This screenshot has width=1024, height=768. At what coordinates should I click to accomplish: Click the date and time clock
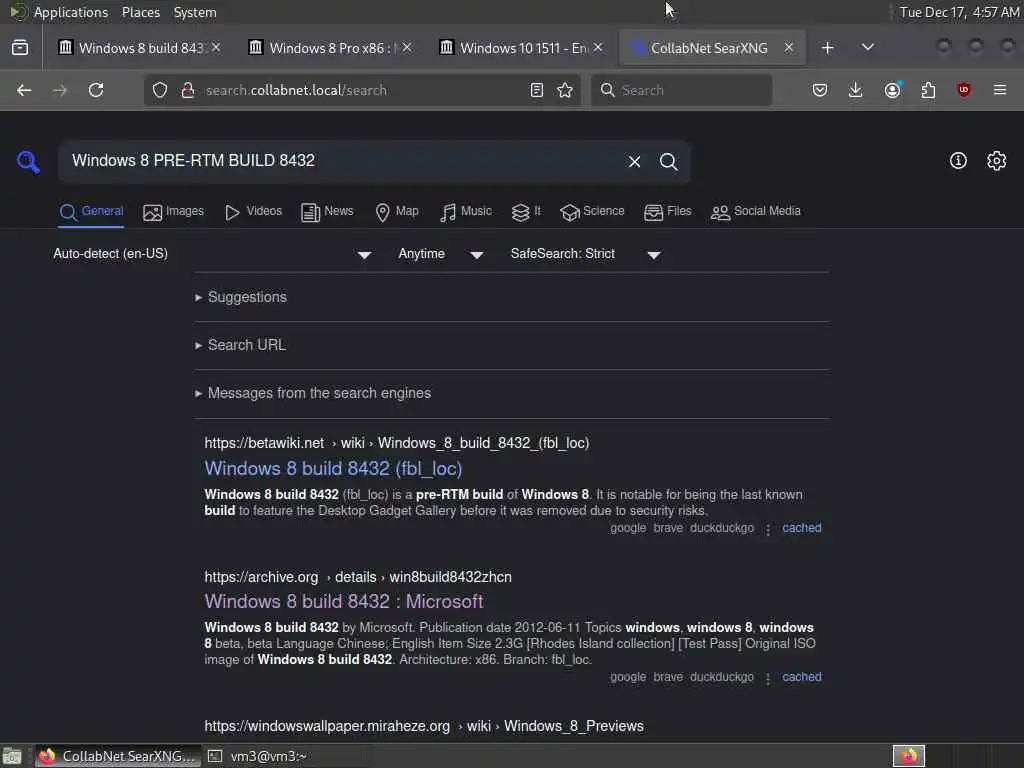pos(959,12)
